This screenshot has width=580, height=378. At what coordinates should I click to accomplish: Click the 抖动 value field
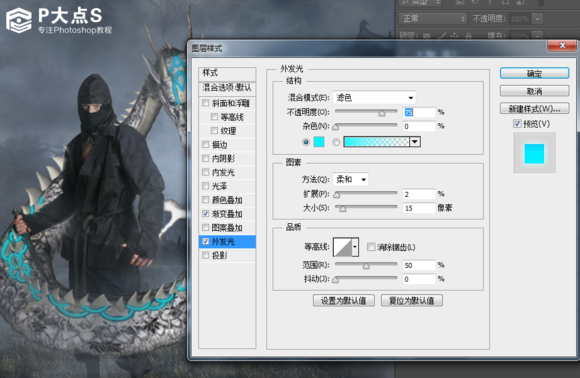[x=419, y=279]
